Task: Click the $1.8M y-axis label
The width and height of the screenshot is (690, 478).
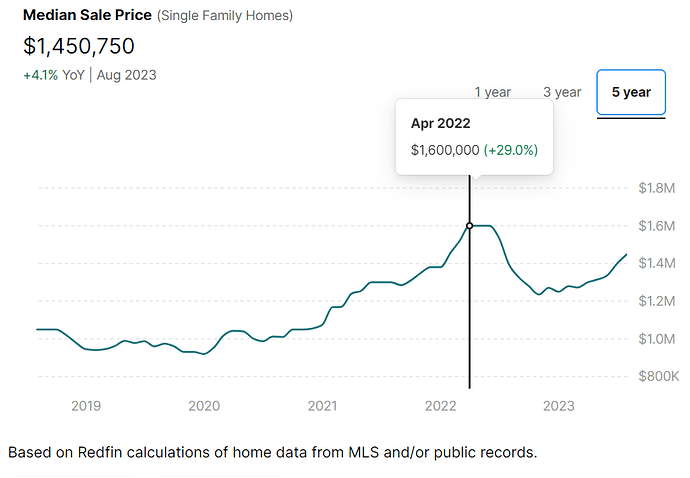Action: [658, 187]
